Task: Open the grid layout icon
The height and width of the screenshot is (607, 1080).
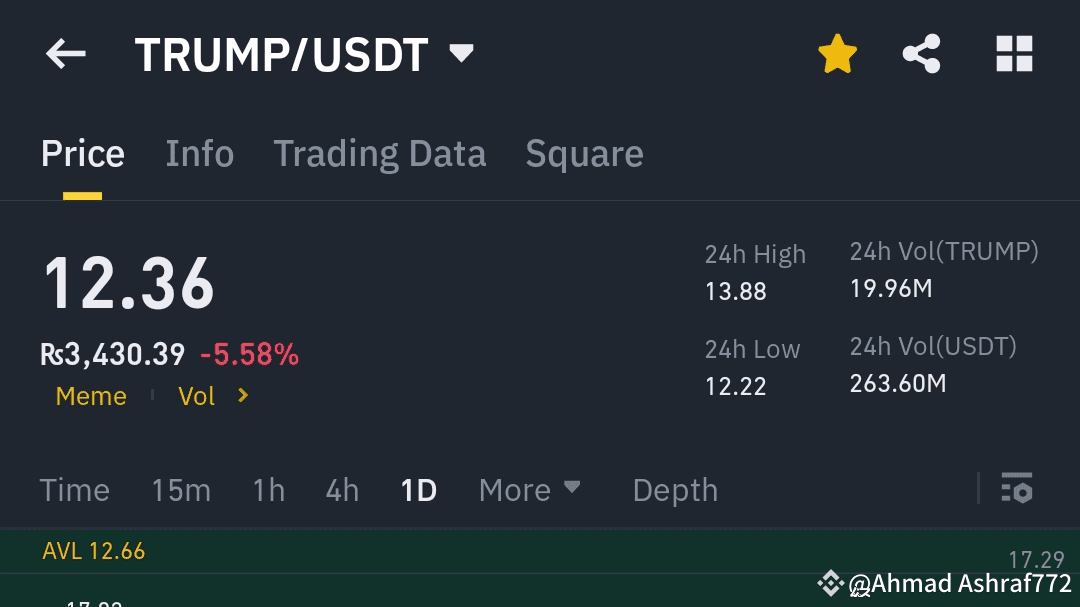Action: pyautogui.click(x=1015, y=54)
